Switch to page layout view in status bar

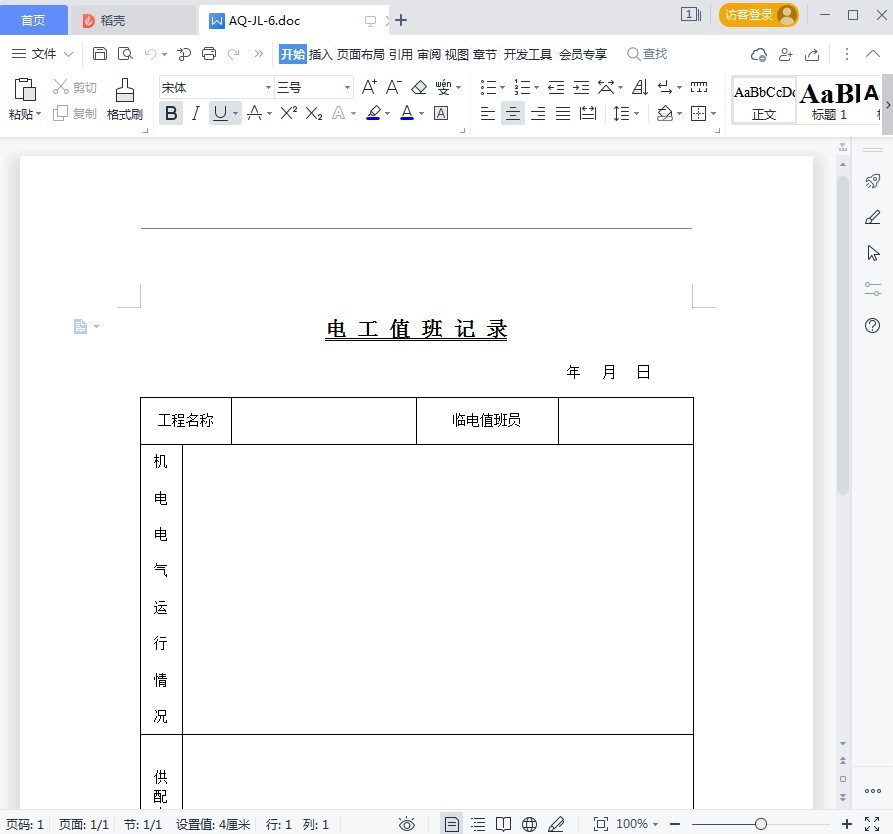tap(452, 824)
